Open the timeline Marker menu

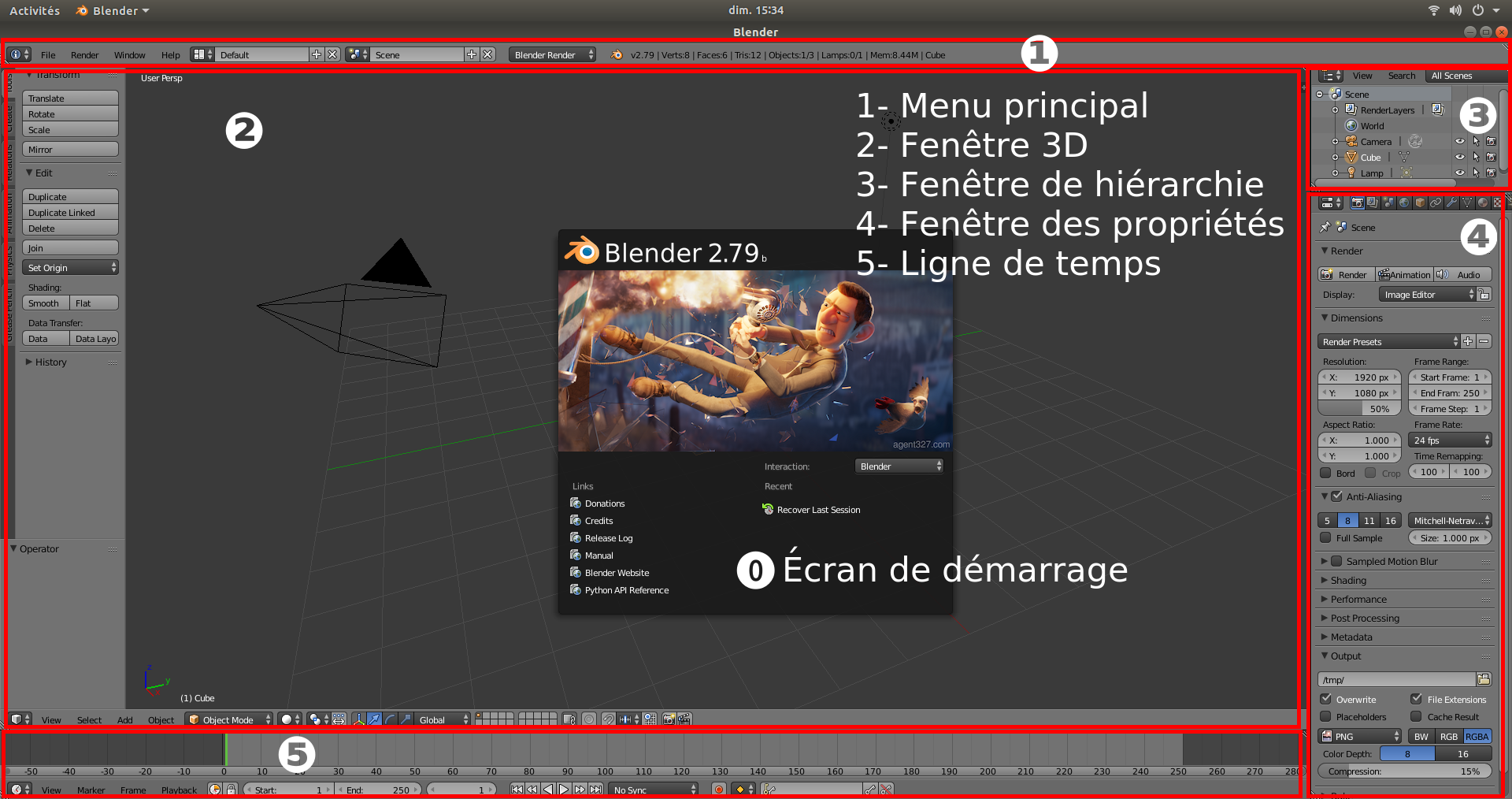pyautogui.click(x=91, y=790)
